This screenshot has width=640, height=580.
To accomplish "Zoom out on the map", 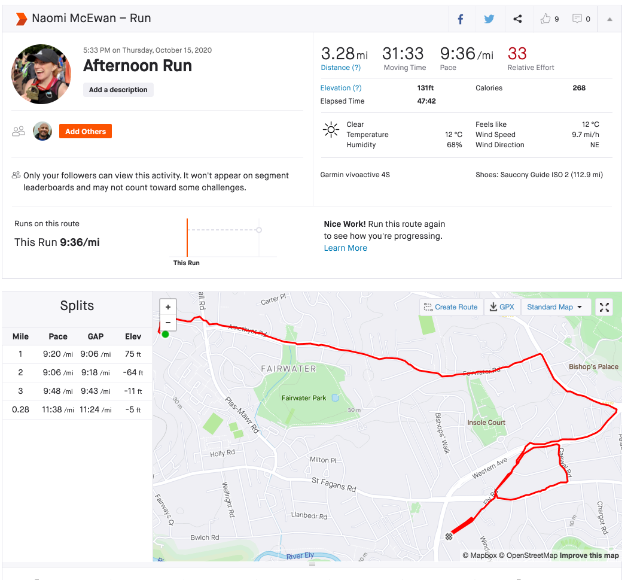I will point(167,323).
